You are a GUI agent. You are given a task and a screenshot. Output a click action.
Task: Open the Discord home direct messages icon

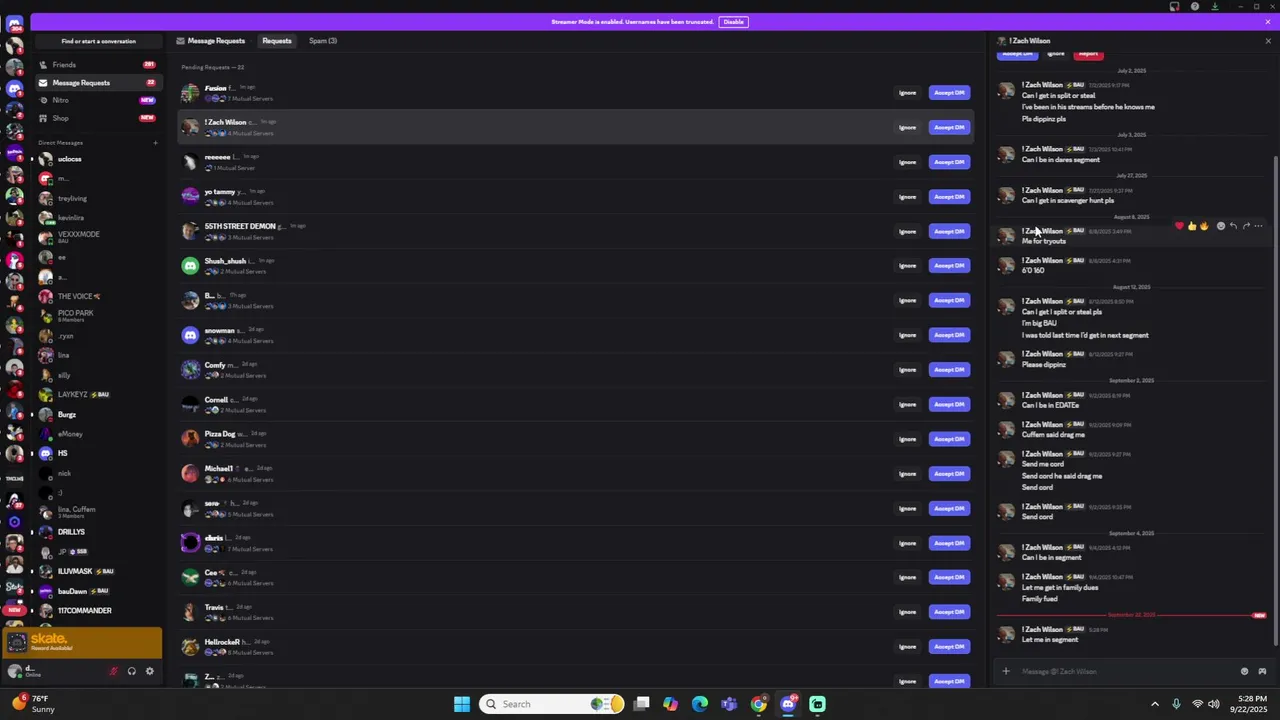tap(14, 25)
